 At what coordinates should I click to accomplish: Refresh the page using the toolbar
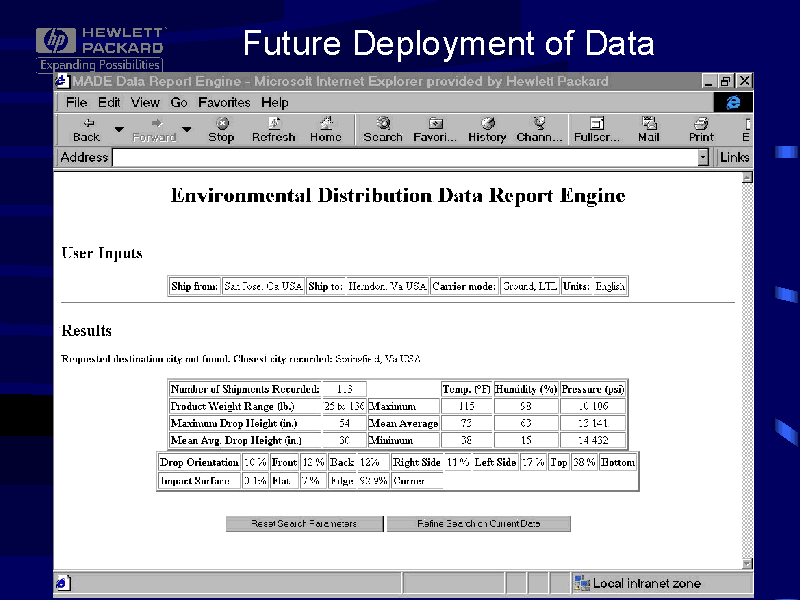pos(273,129)
